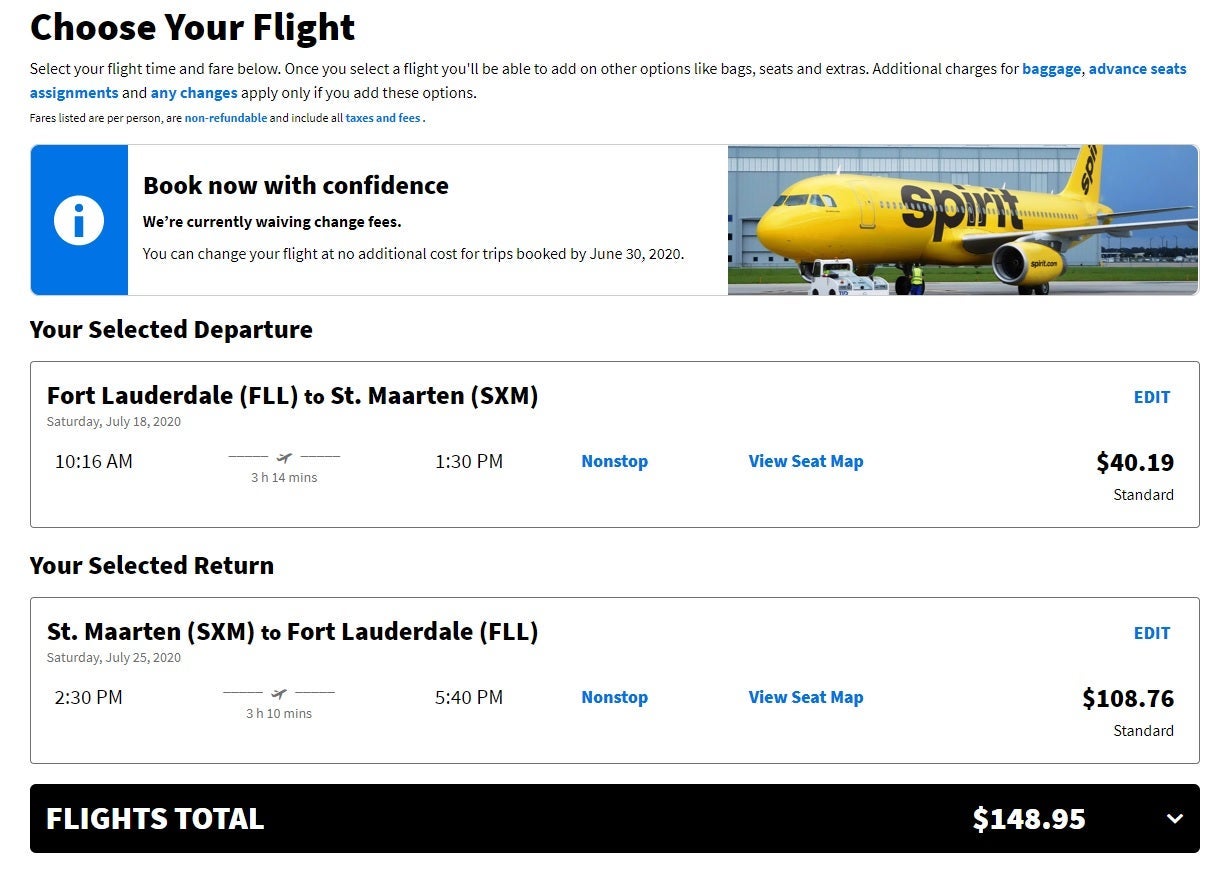Click the $40.19 Standard departure fare
1215x872 pixels.
coord(1134,463)
